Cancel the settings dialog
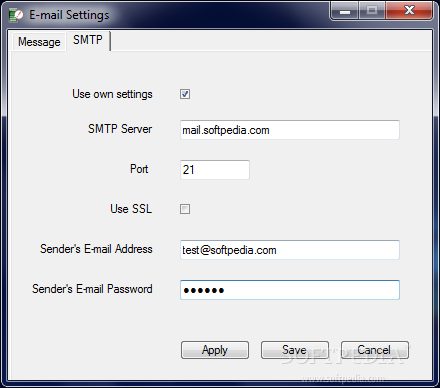The height and width of the screenshot is (388, 440). coord(375,350)
